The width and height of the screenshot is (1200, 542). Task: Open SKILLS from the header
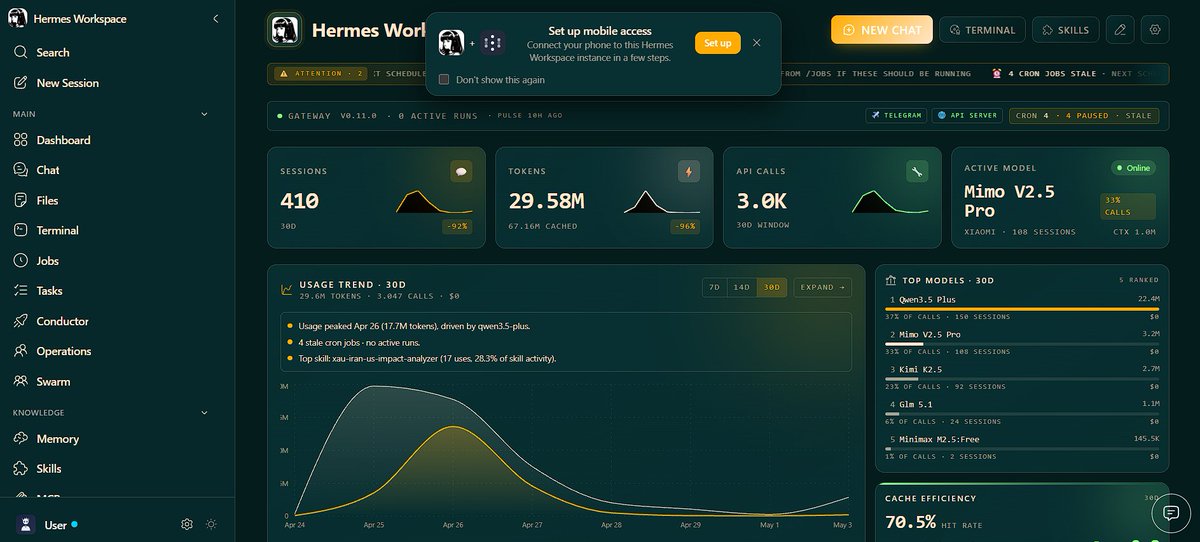tap(1066, 30)
